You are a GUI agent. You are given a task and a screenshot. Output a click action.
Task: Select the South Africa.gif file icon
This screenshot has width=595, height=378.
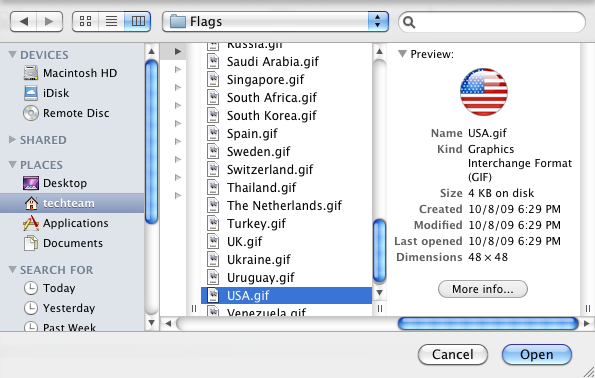click(x=213, y=97)
